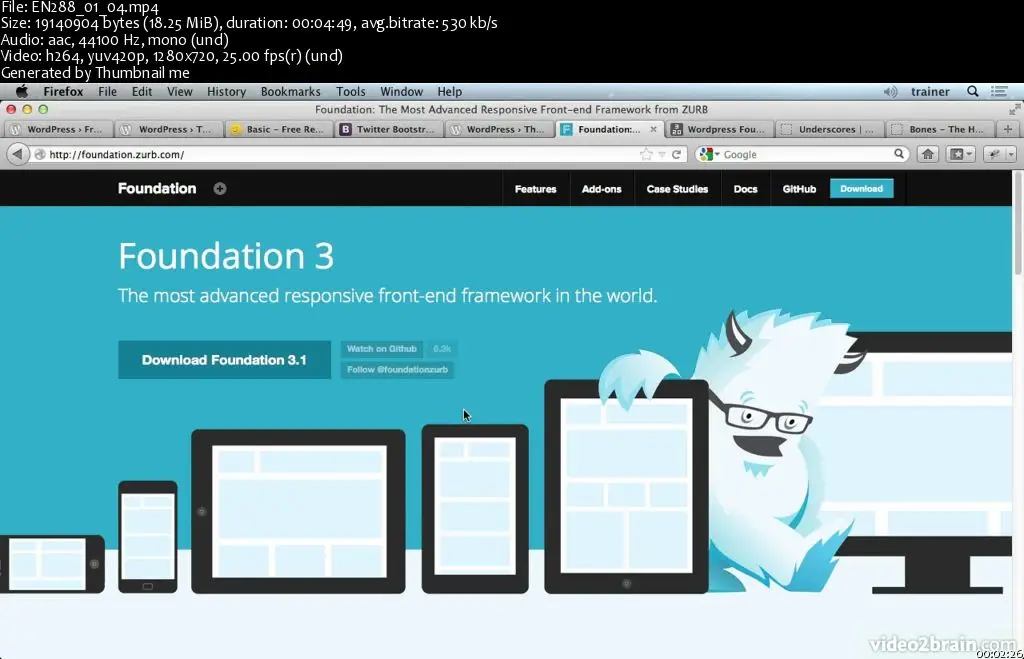Open the Edit menu
1024x659 pixels.
tap(142, 91)
